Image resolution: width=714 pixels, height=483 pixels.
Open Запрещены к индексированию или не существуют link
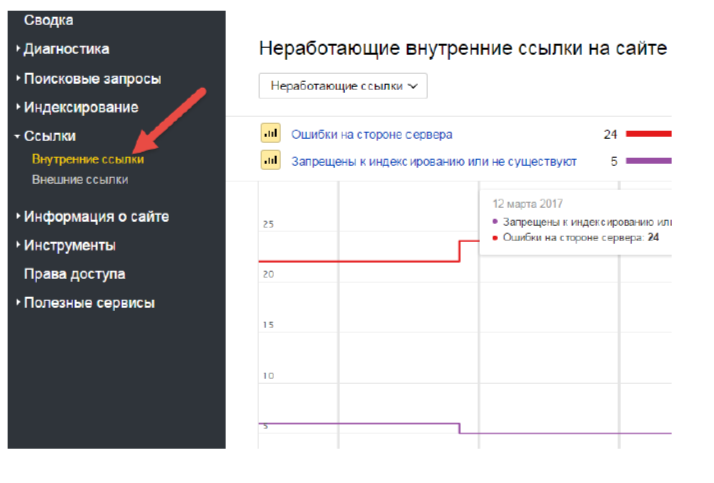tap(434, 162)
